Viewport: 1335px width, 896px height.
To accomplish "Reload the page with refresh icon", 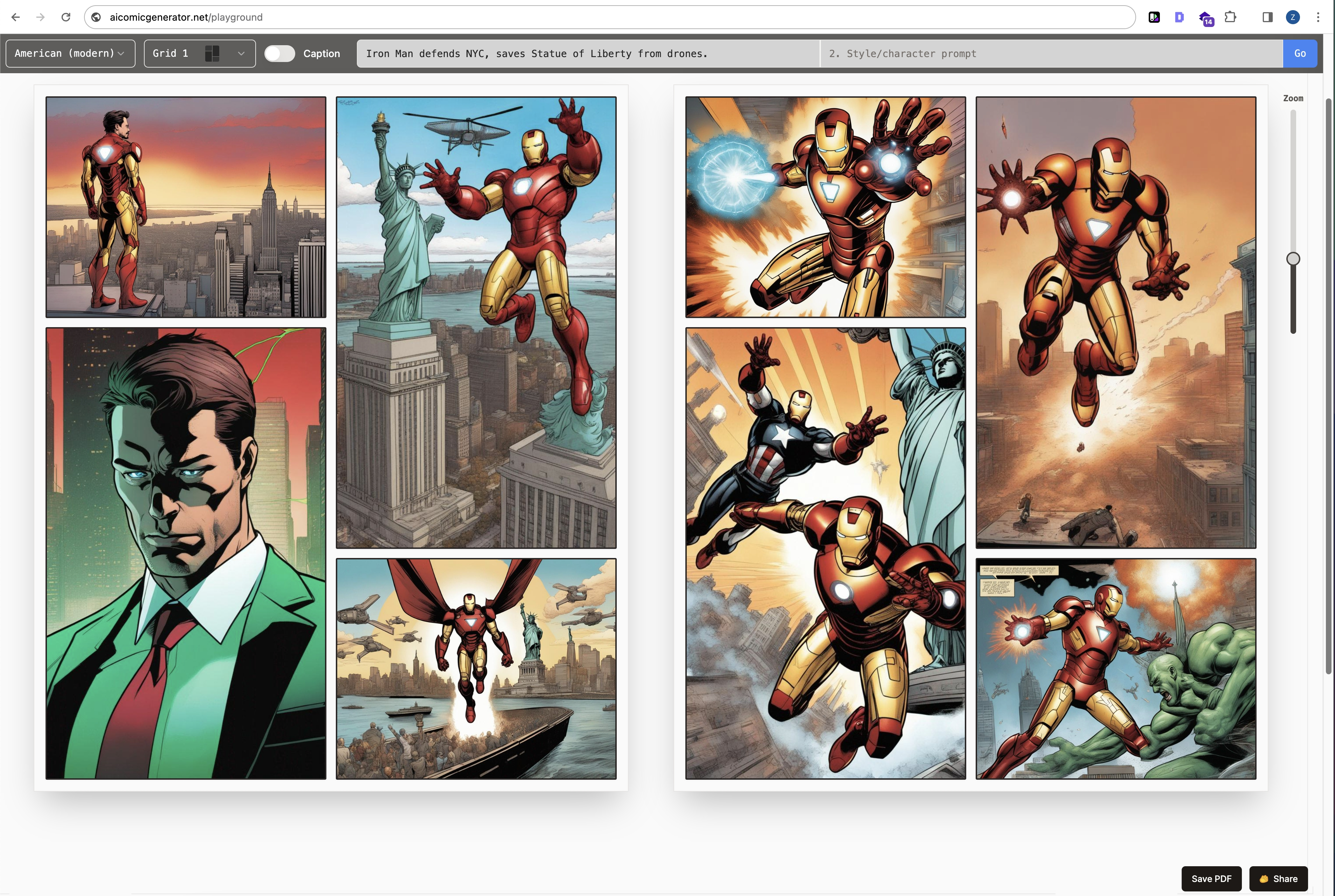I will tap(66, 17).
